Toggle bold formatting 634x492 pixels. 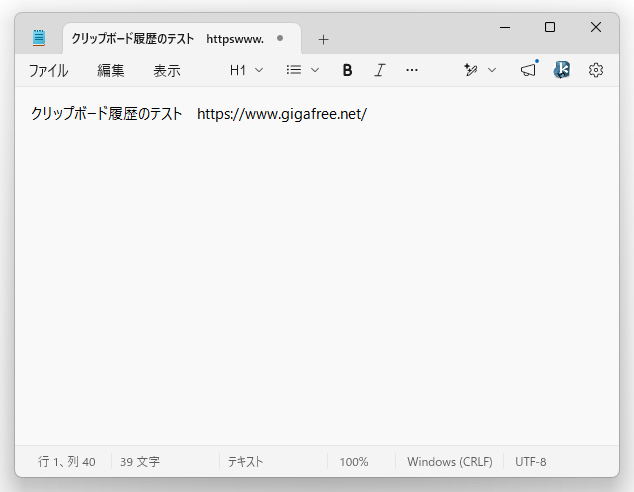coord(347,70)
